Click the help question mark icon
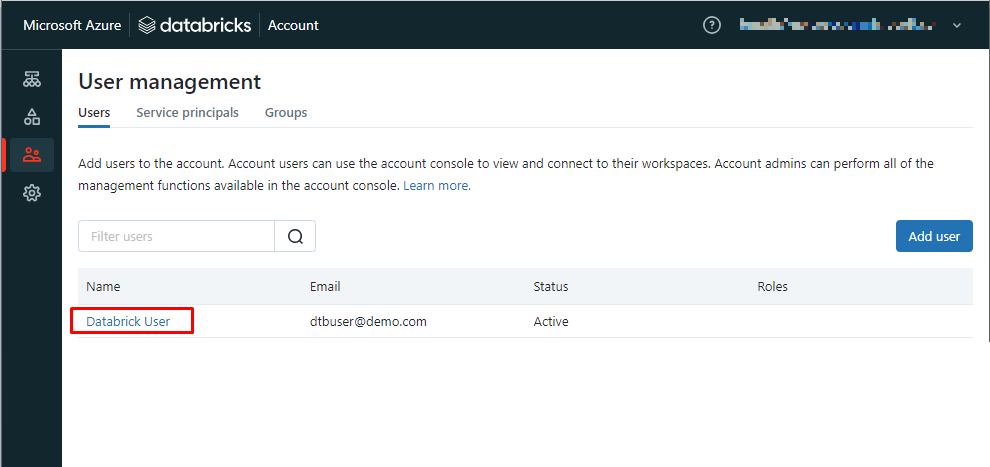The height and width of the screenshot is (467, 990). 712,25
